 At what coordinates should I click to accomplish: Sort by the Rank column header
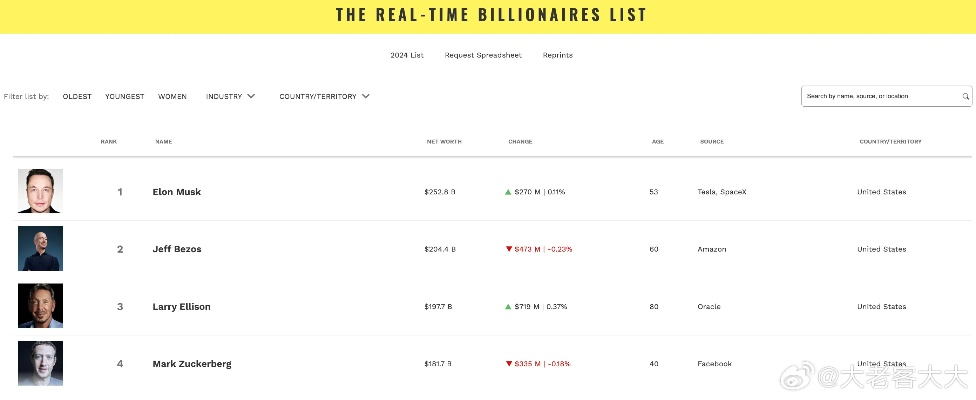coord(109,142)
